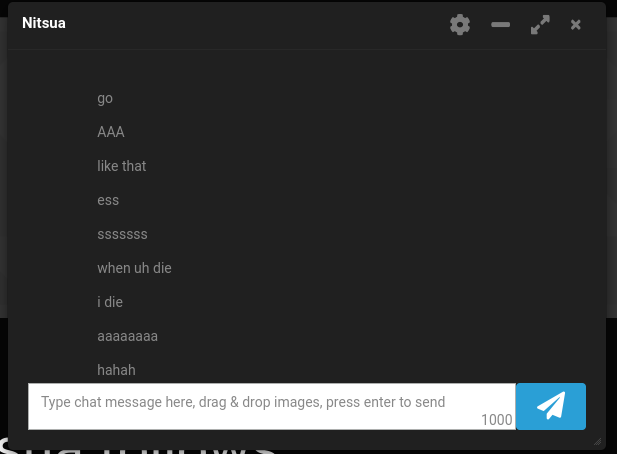Click the 1000 character counter
The height and width of the screenshot is (454, 617).
pyautogui.click(x=497, y=420)
